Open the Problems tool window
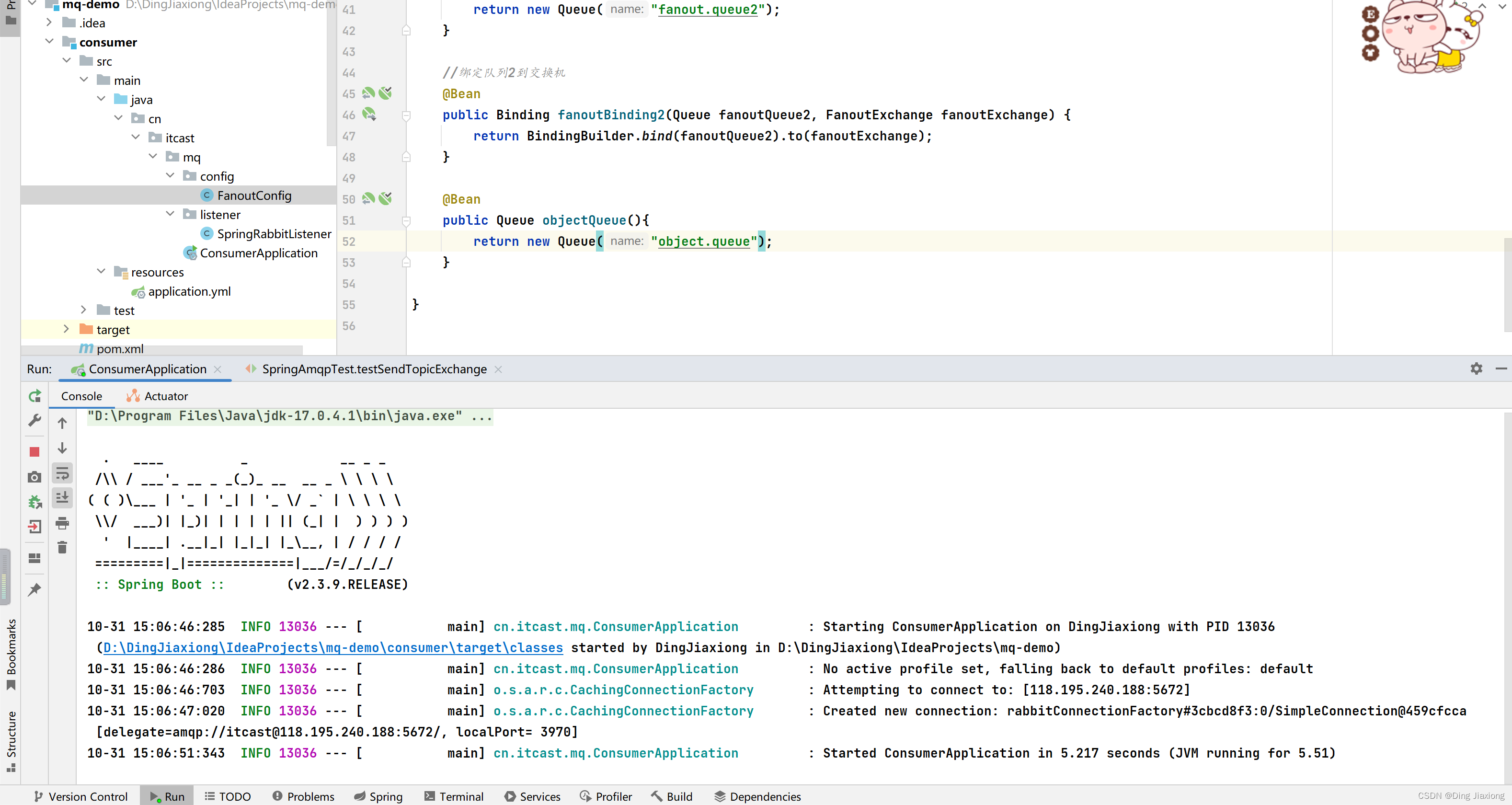Viewport: 1512px width, 805px height. (303, 796)
